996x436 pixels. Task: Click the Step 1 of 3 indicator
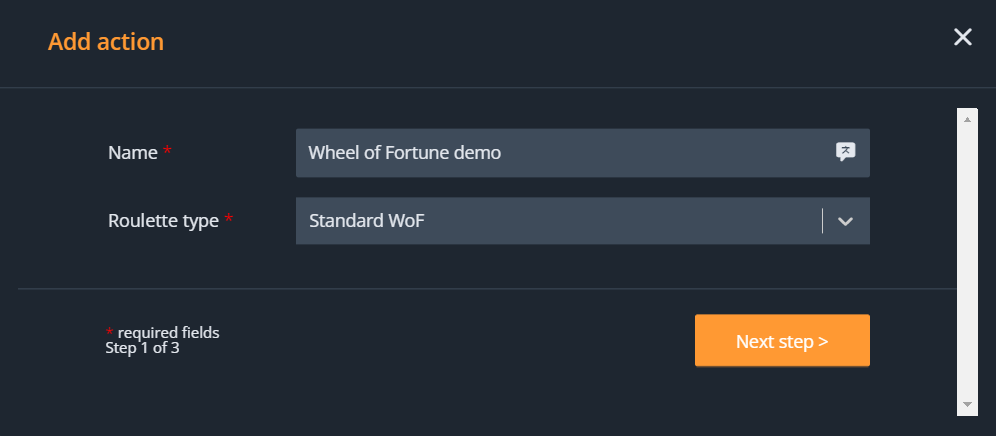pos(142,348)
